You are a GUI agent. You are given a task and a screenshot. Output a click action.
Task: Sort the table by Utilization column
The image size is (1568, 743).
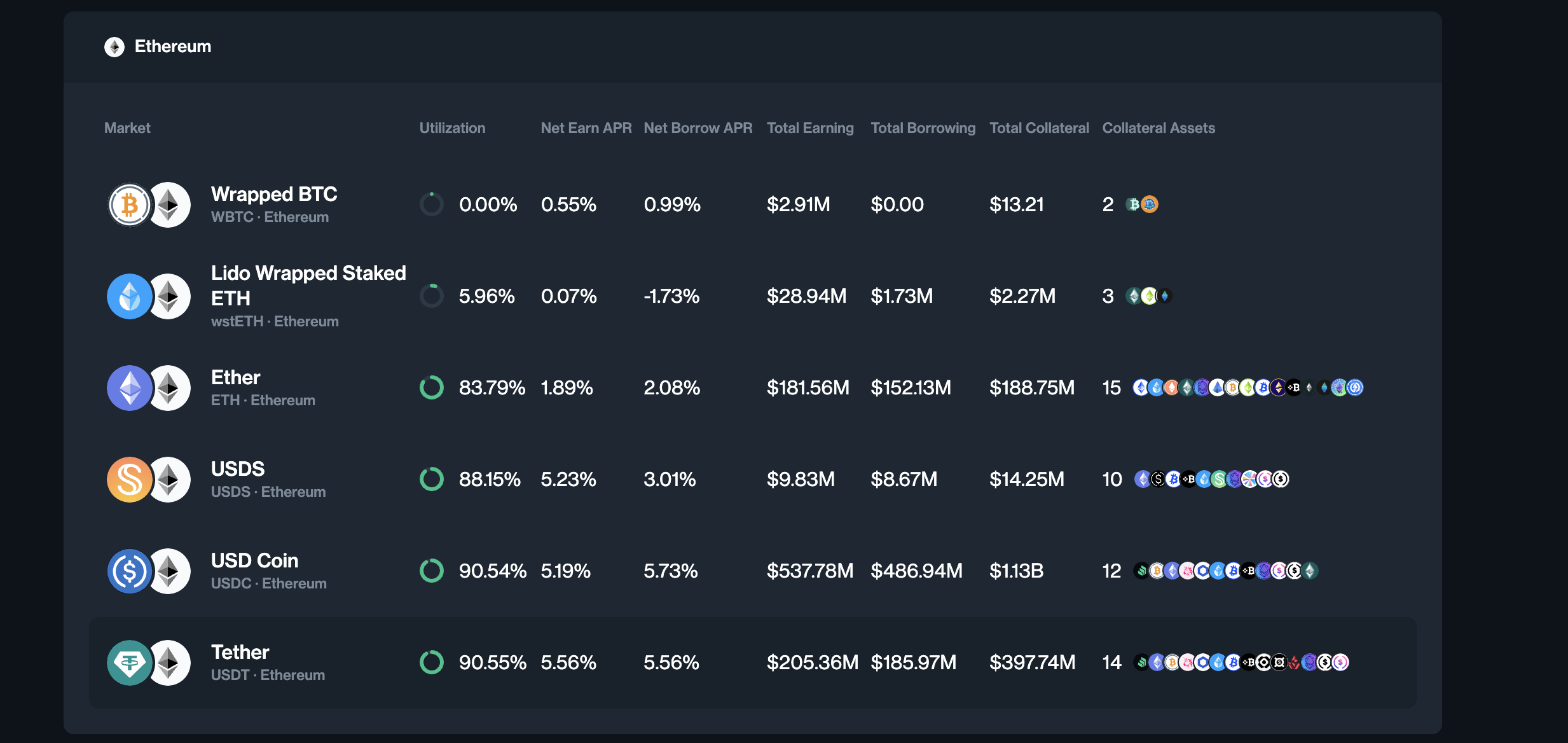tap(452, 128)
